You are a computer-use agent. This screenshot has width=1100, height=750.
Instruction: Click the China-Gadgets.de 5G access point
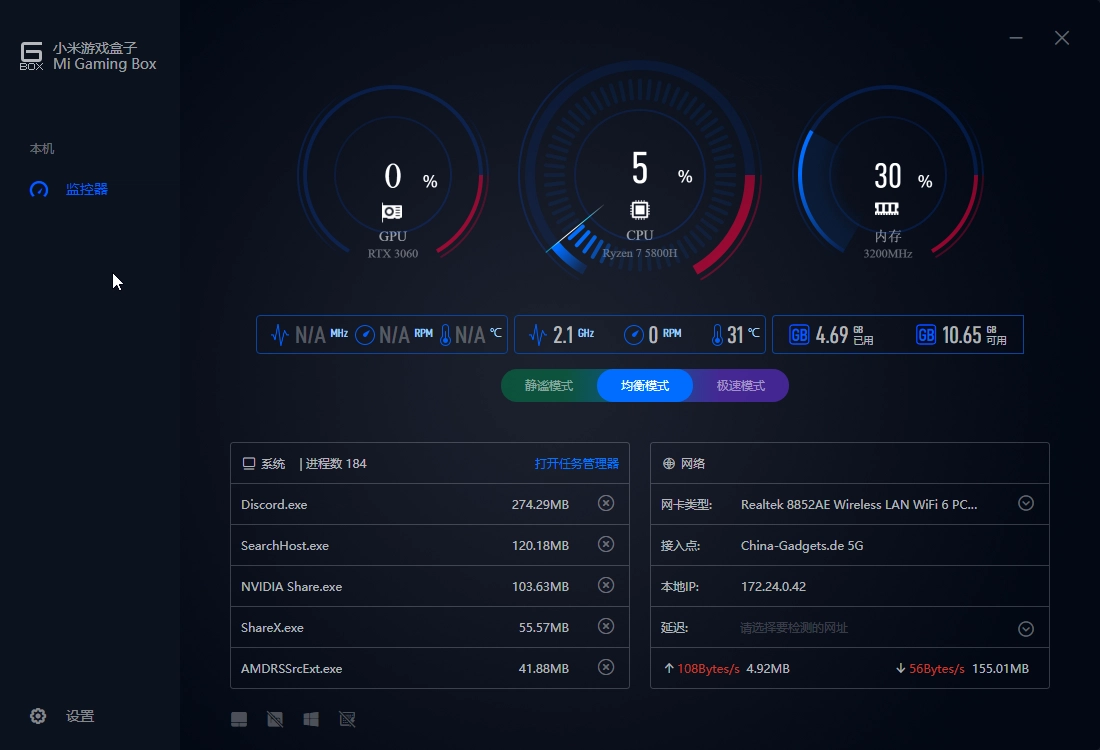(802, 546)
